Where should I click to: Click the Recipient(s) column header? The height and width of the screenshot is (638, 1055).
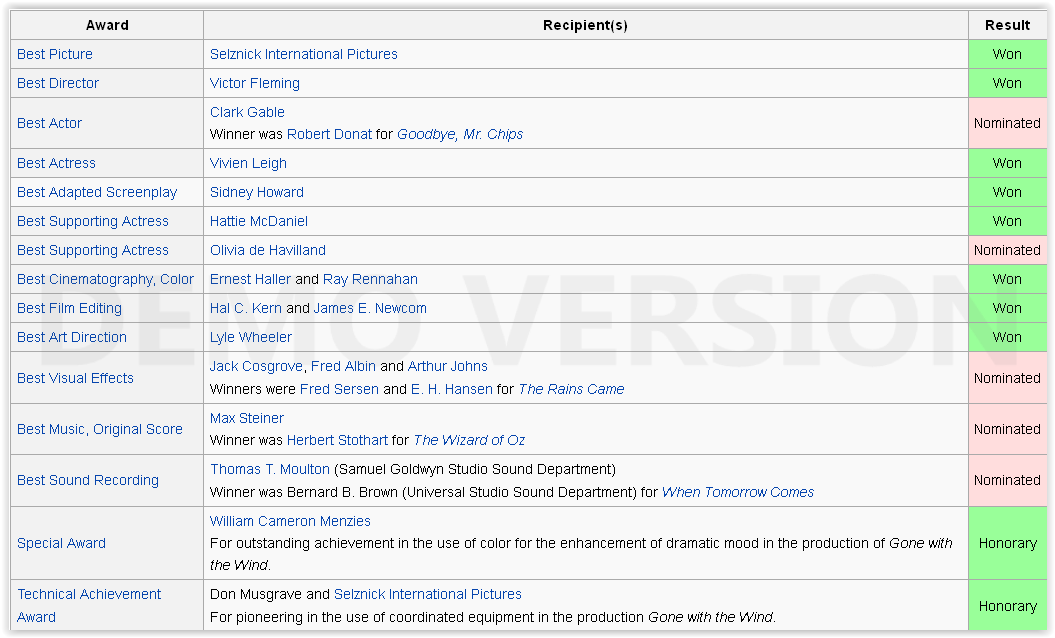point(585,25)
